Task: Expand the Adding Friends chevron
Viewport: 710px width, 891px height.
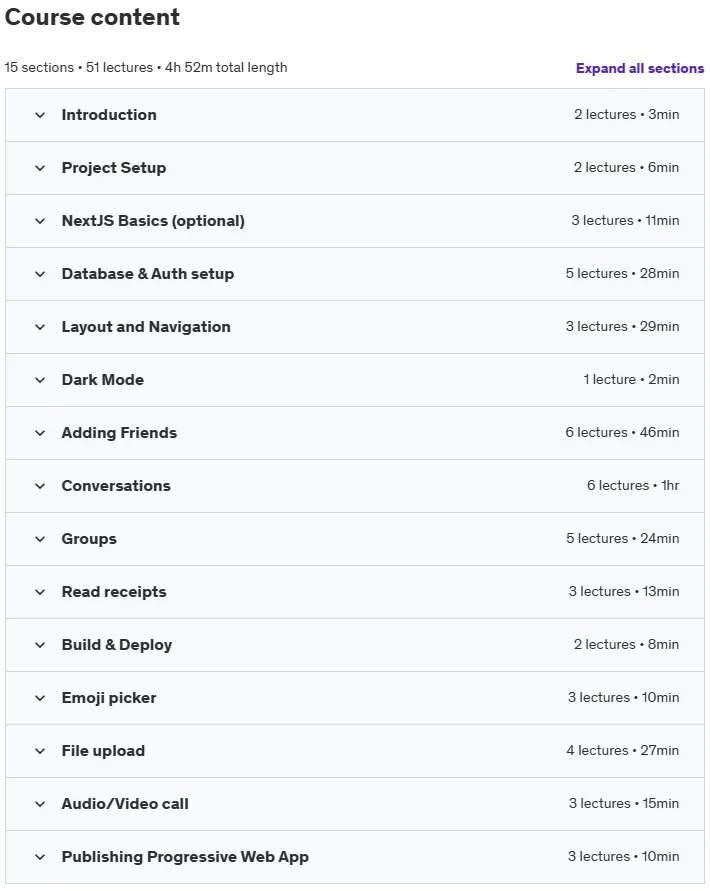Action: (x=40, y=433)
